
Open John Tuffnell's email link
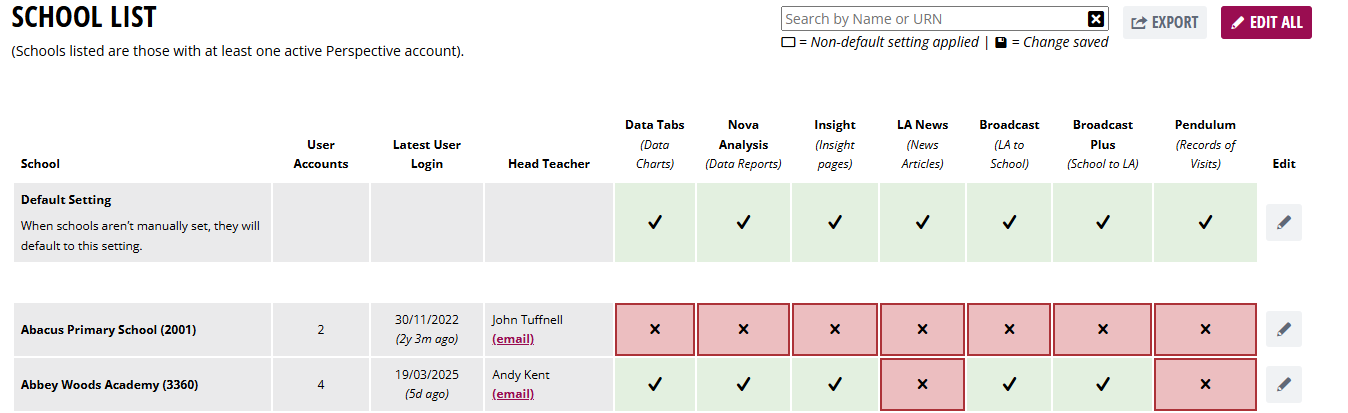[x=513, y=339]
